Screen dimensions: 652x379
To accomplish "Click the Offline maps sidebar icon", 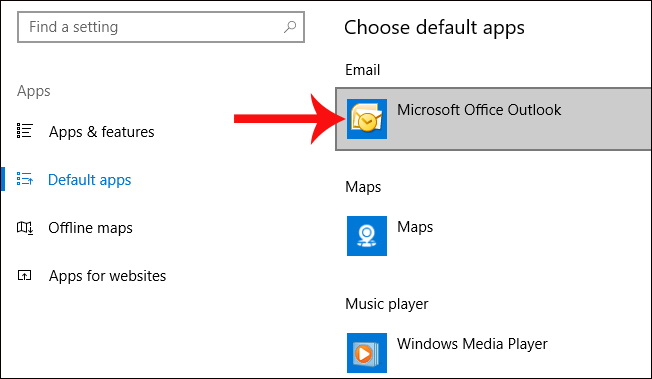I will click(25, 228).
